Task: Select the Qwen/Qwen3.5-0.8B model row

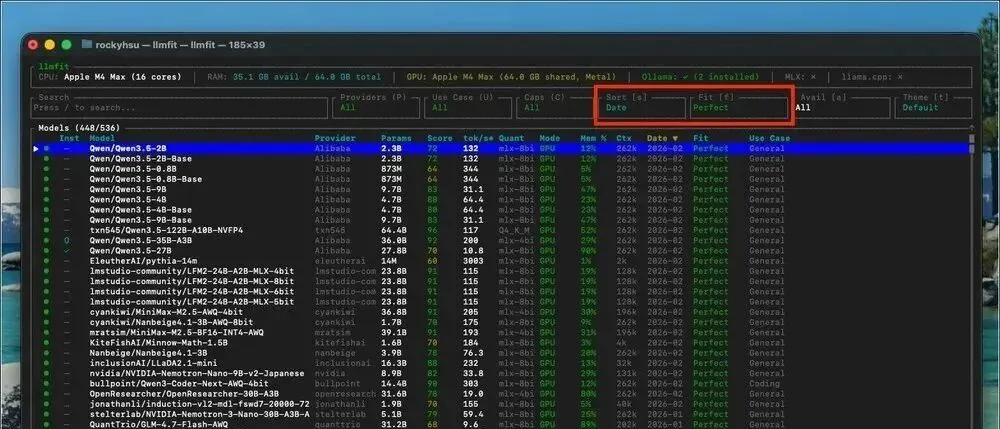Action: tap(501, 169)
